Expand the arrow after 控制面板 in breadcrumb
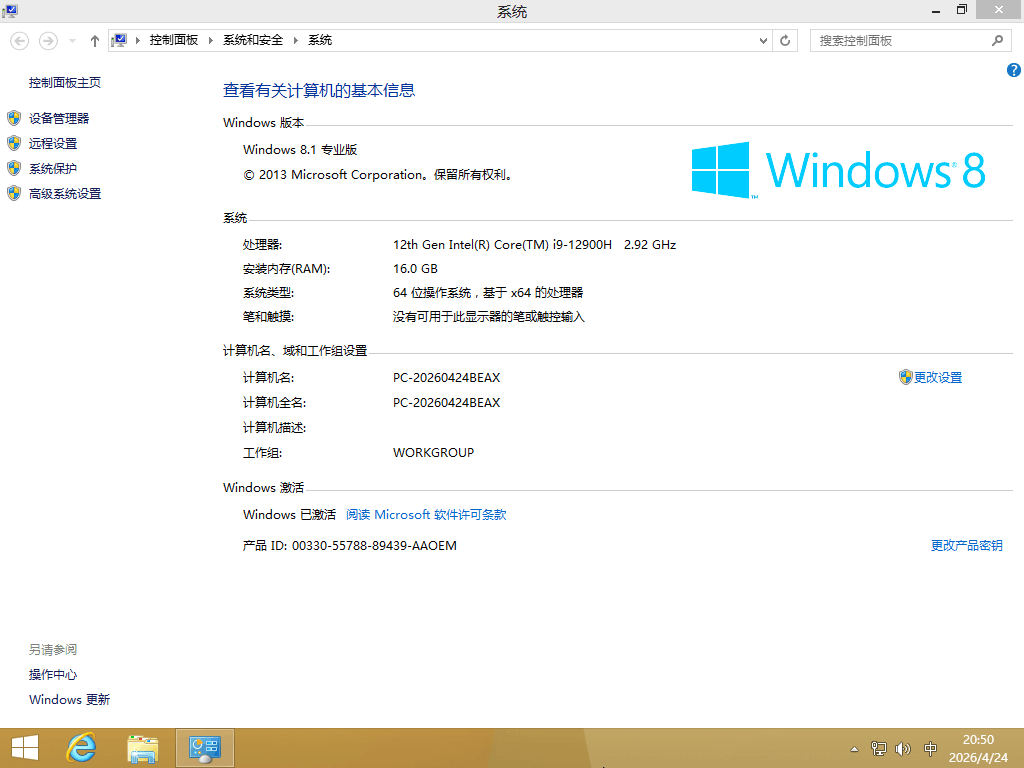Image resolution: width=1024 pixels, height=768 pixels. [210, 41]
